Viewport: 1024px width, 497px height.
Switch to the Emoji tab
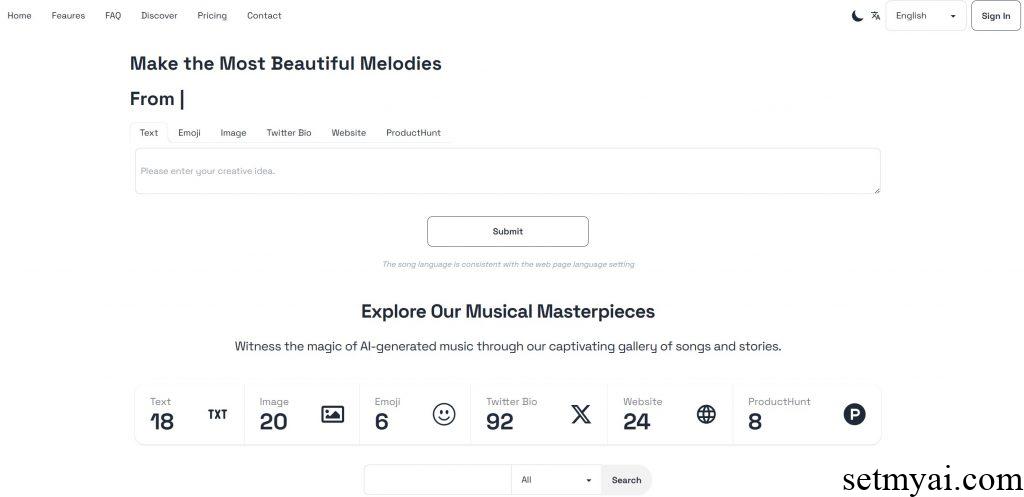click(x=189, y=133)
